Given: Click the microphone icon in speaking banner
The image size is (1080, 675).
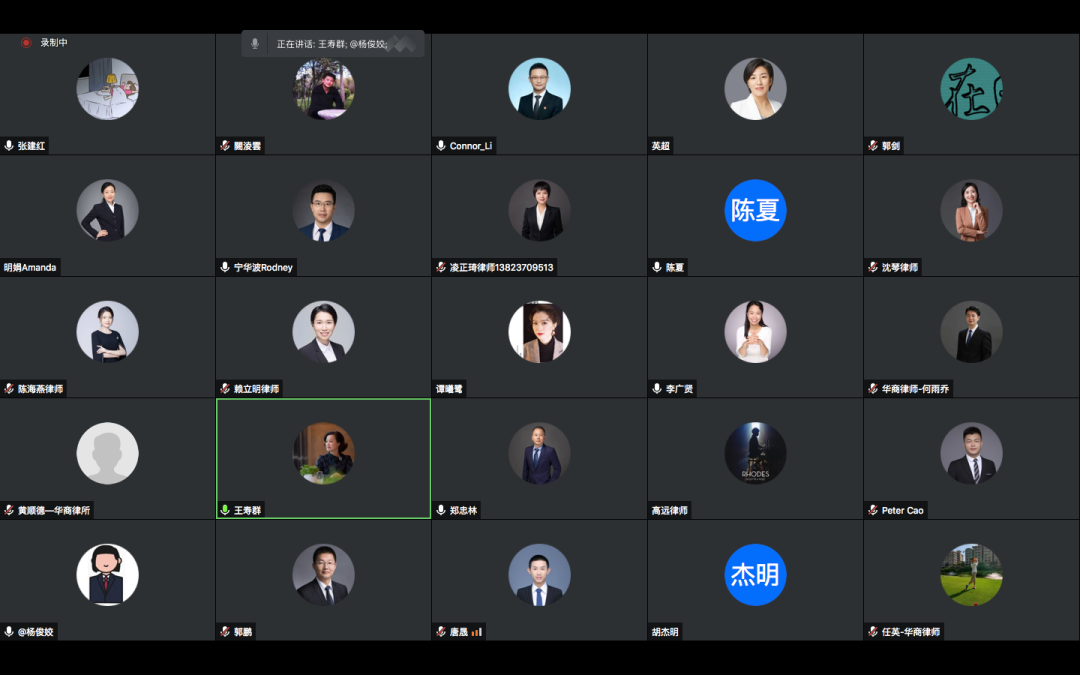Looking at the screenshot, I should coord(255,43).
